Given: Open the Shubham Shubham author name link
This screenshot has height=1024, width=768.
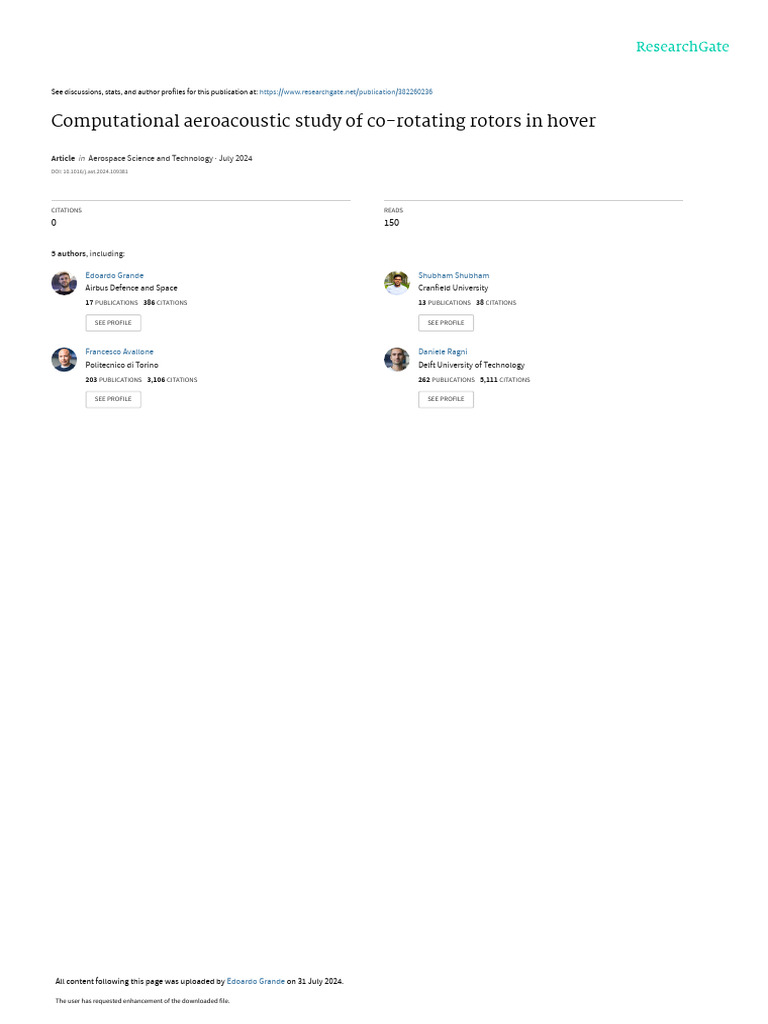Looking at the screenshot, I should coord(453,275).
